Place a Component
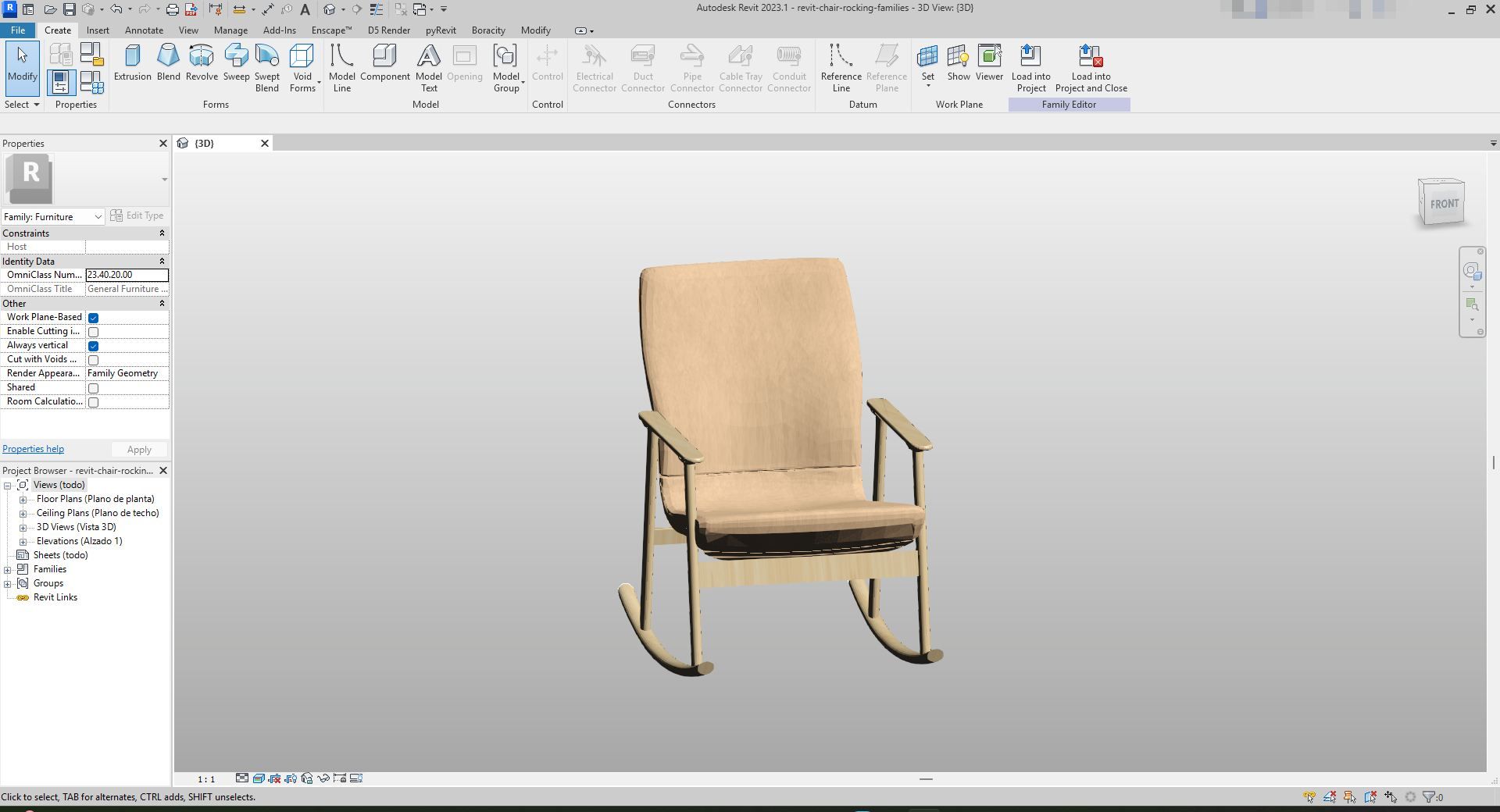Screen dimensions: 1500x812 pos(384,62)
